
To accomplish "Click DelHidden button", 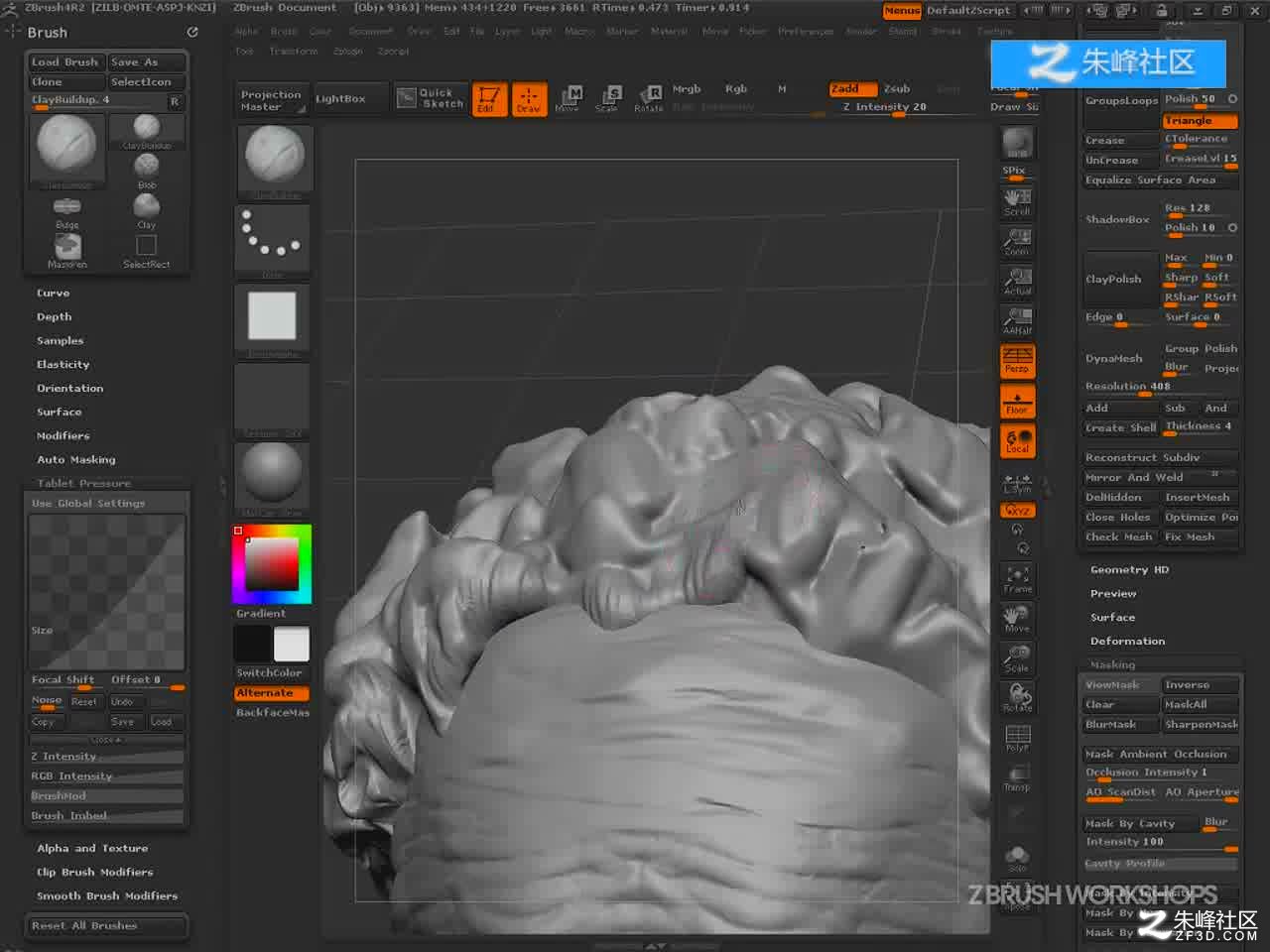I will [1119, 498].
